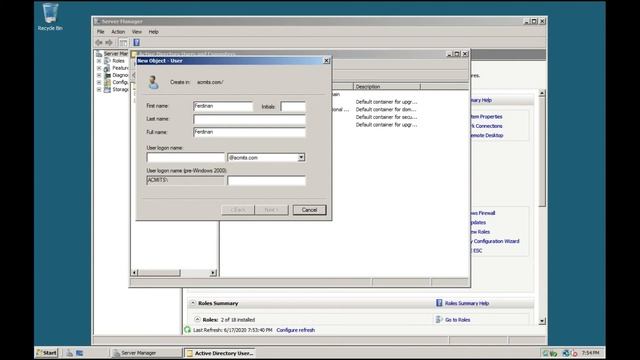Expand the Diagnostics tree node
Screen dimensions: 640x360
[99, 75]
